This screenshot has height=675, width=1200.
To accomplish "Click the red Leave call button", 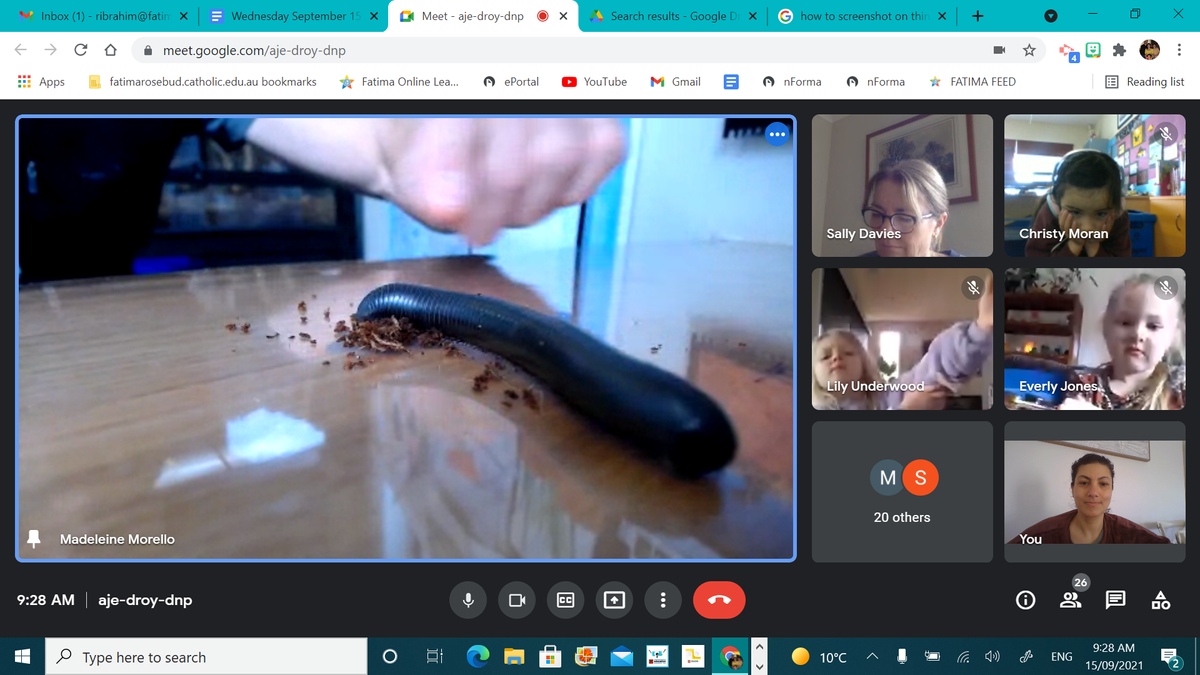I will pos(719,600).
